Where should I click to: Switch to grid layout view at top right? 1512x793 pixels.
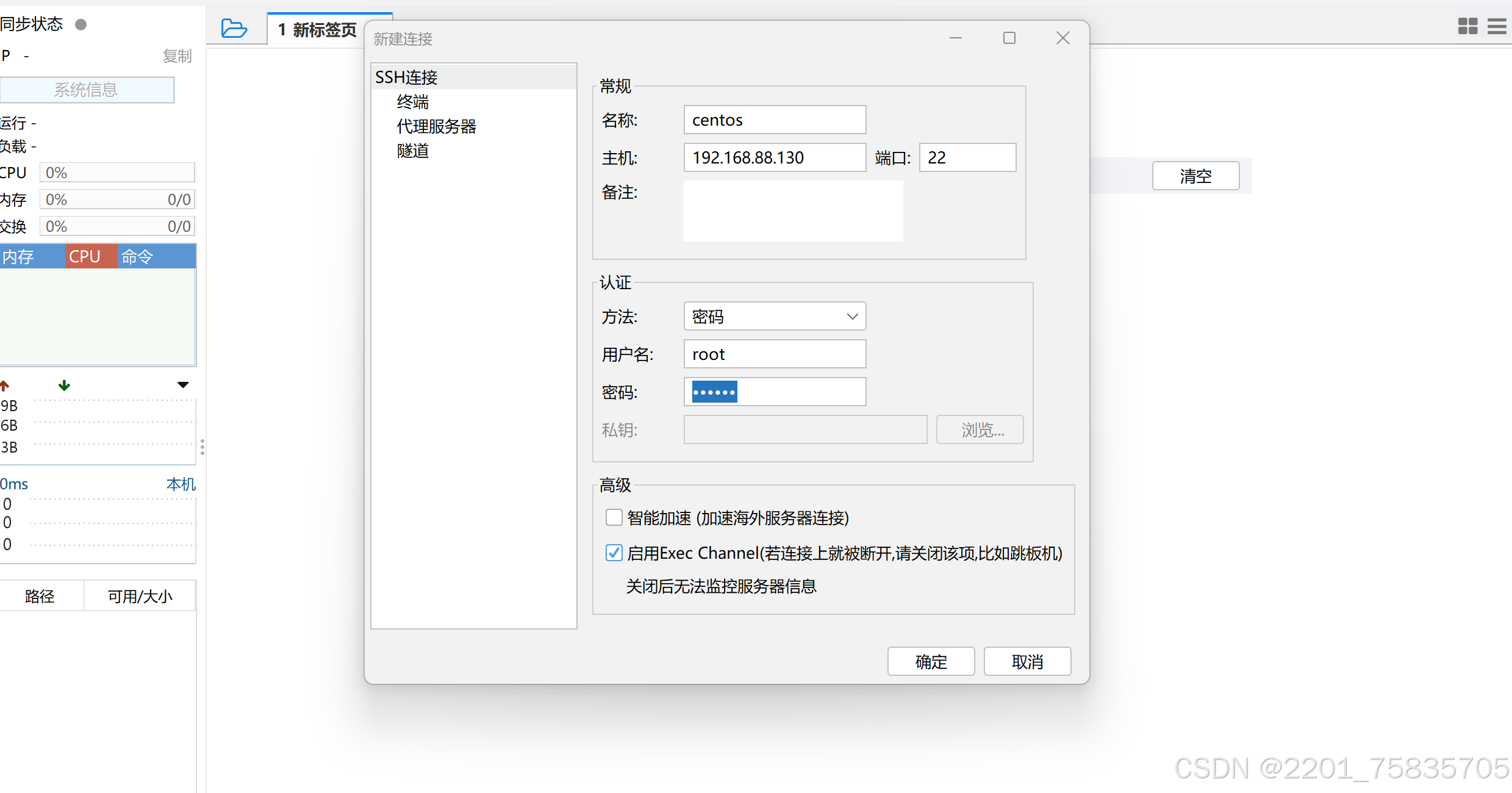tap(1467, 26)
